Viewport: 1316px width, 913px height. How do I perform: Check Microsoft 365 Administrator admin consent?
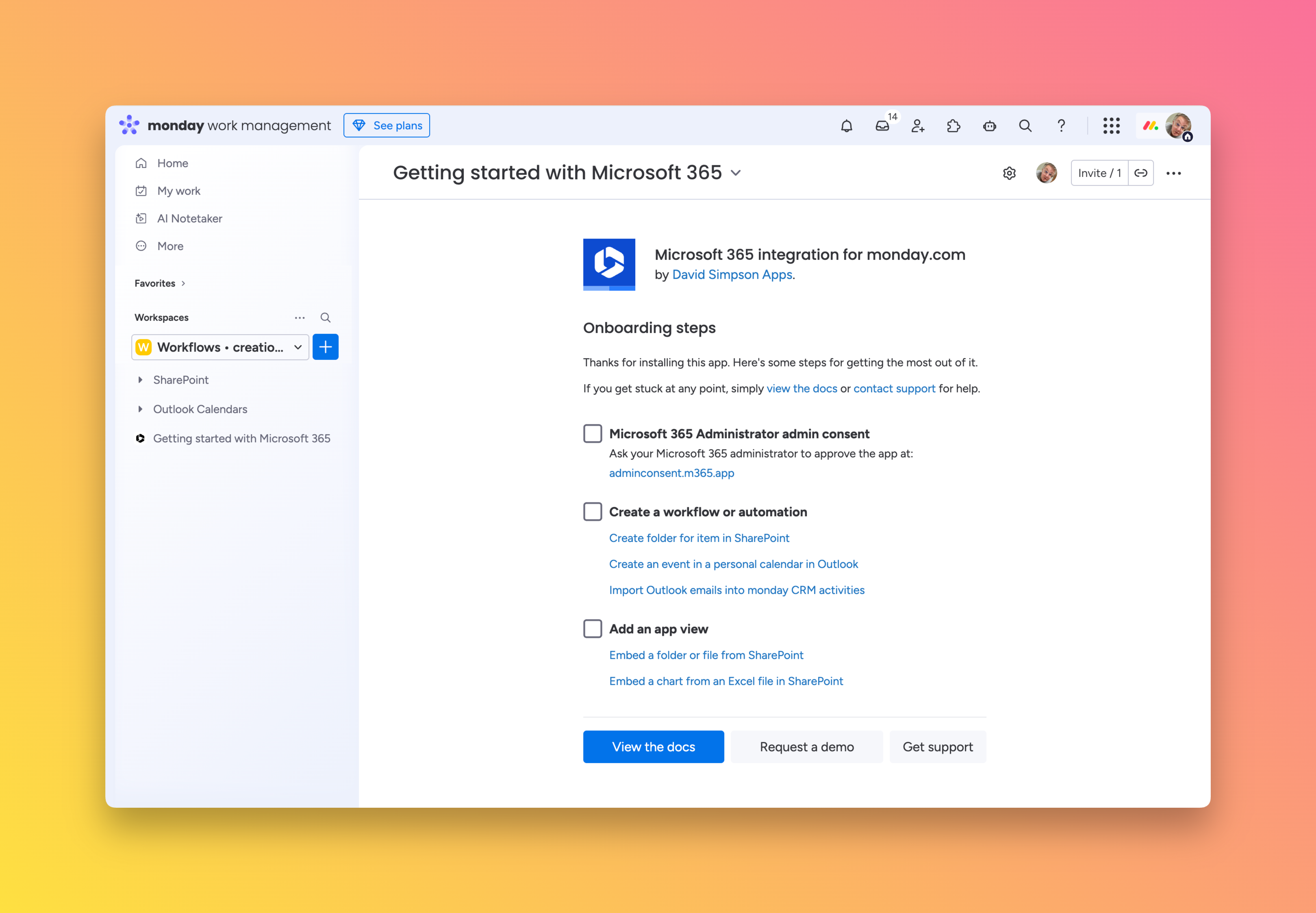tap(593, 434)
